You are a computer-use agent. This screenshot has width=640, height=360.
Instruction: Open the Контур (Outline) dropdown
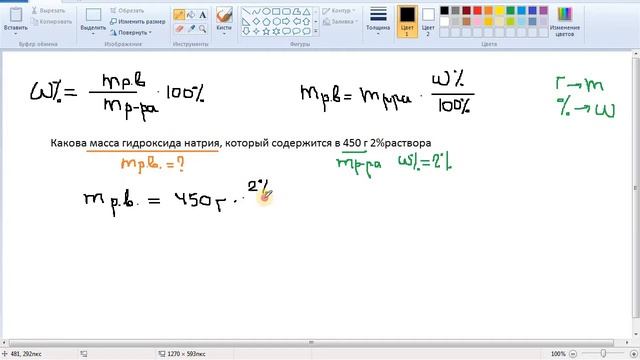(339, 11)
